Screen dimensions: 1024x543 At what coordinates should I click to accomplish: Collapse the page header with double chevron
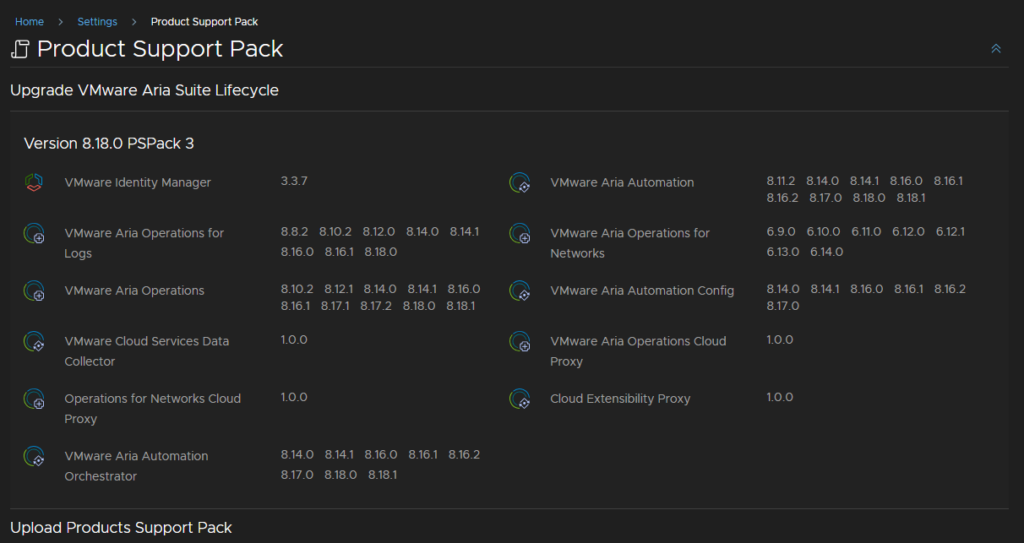coord(996,48)
